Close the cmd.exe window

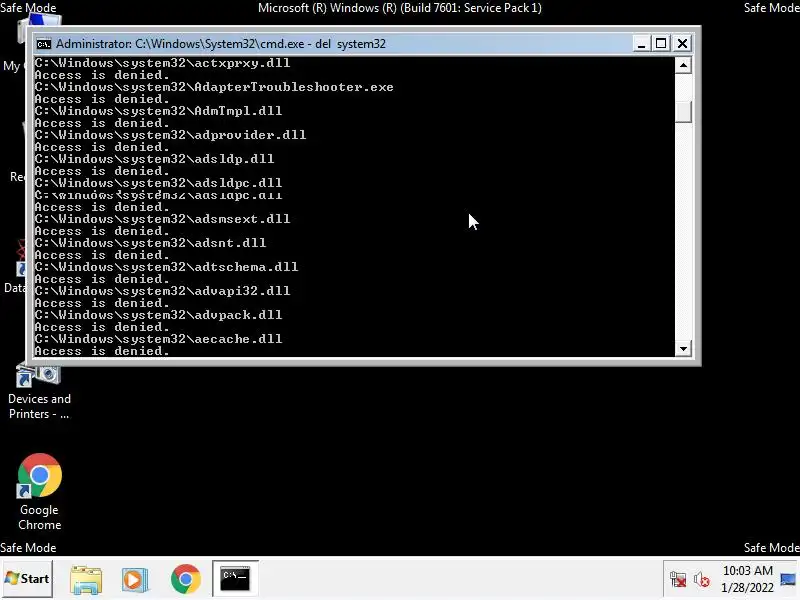[x=682, y=44]
